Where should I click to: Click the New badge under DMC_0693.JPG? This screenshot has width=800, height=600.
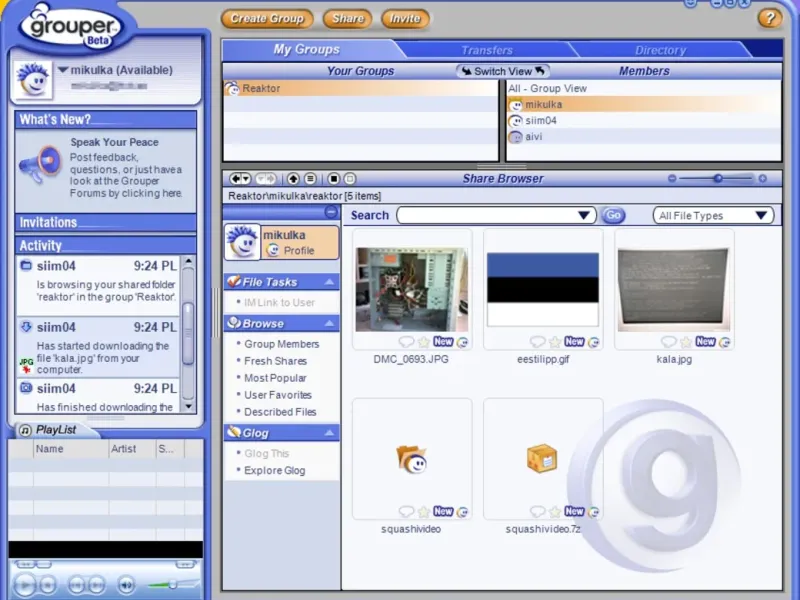click(443, 341)
